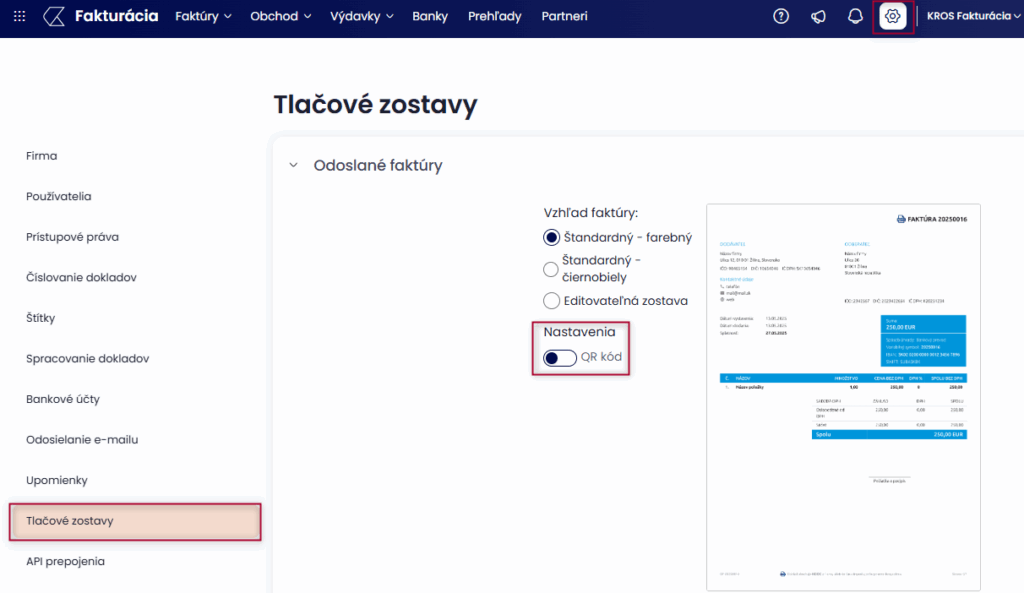1024x593 pixels.
Task: Open the settings gear icon
Action: pyautogui.click(x=892, y=16)
